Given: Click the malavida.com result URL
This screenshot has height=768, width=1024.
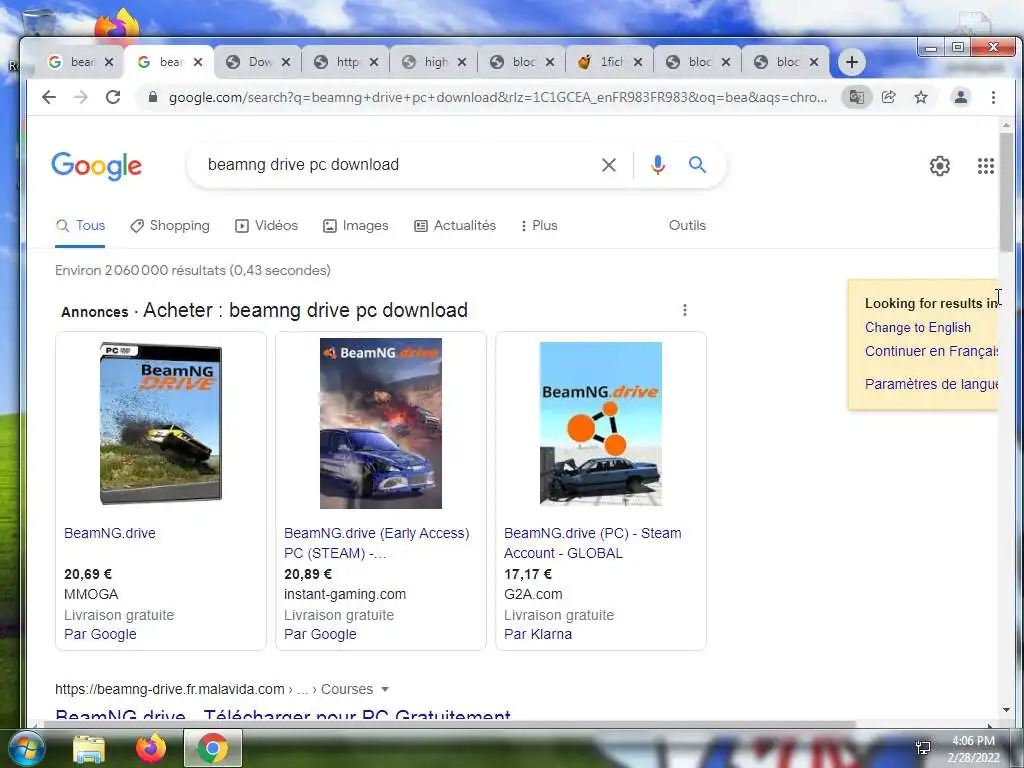Looking at the screenshot, I should point(170,690).
